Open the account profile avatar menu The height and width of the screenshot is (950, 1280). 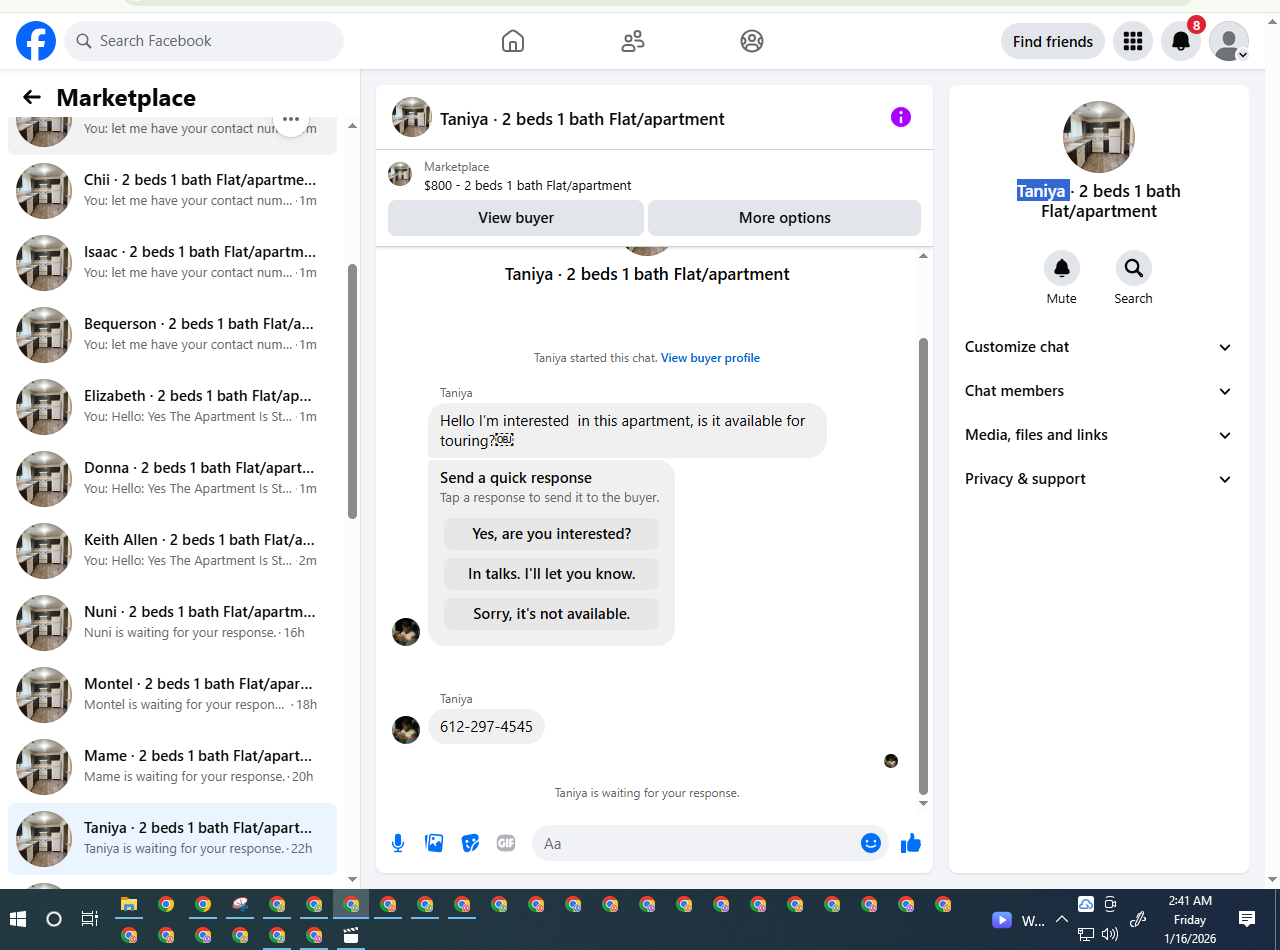pyautogui.click(x=1229, y=41)
